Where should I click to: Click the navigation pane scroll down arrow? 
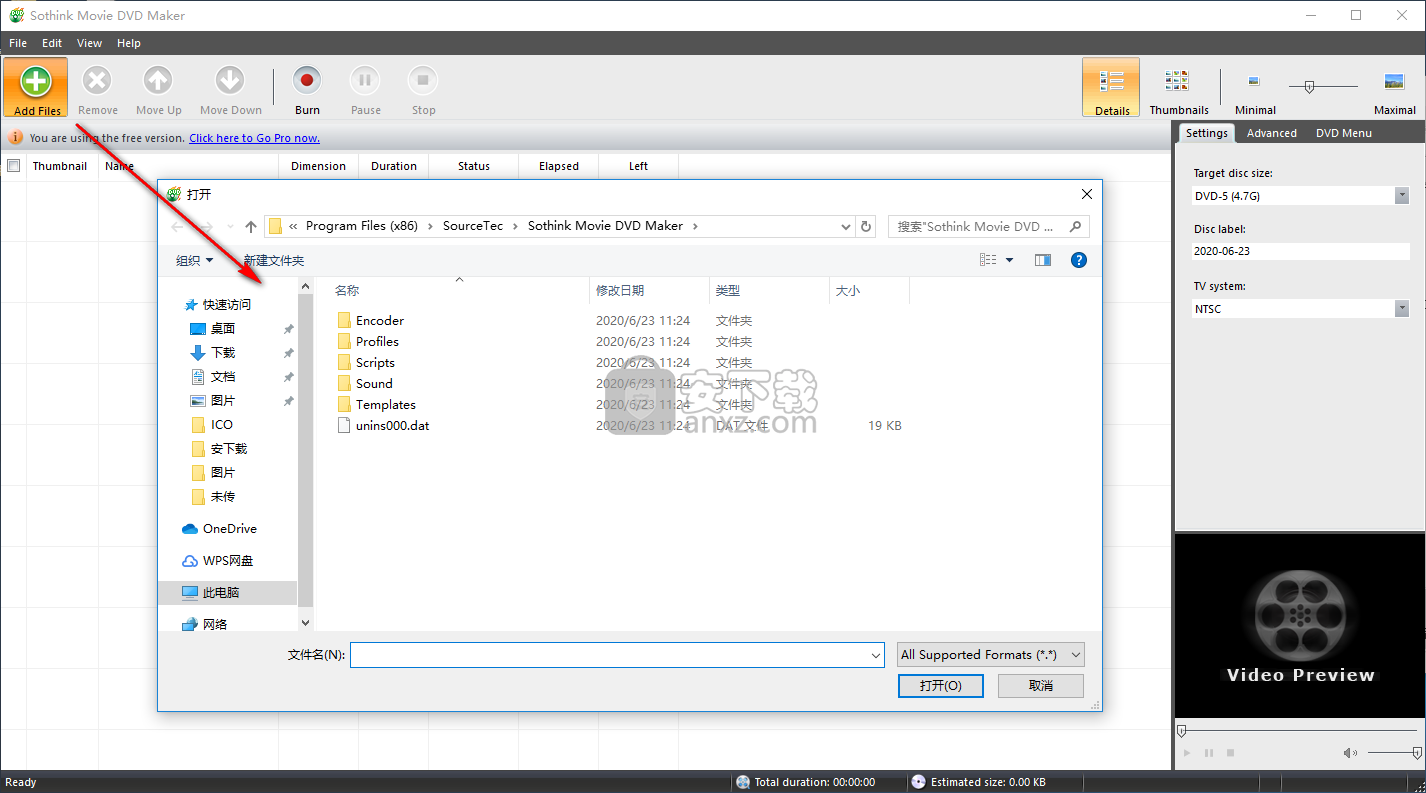click(x=306, y=622)
